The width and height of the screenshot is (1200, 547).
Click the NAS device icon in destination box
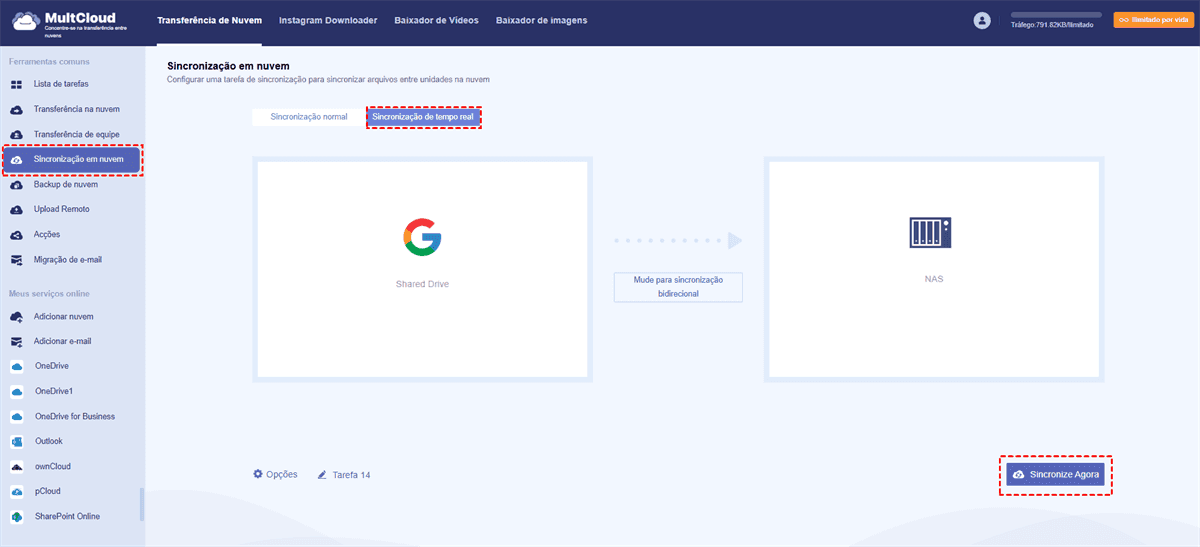tap(930, 233)
